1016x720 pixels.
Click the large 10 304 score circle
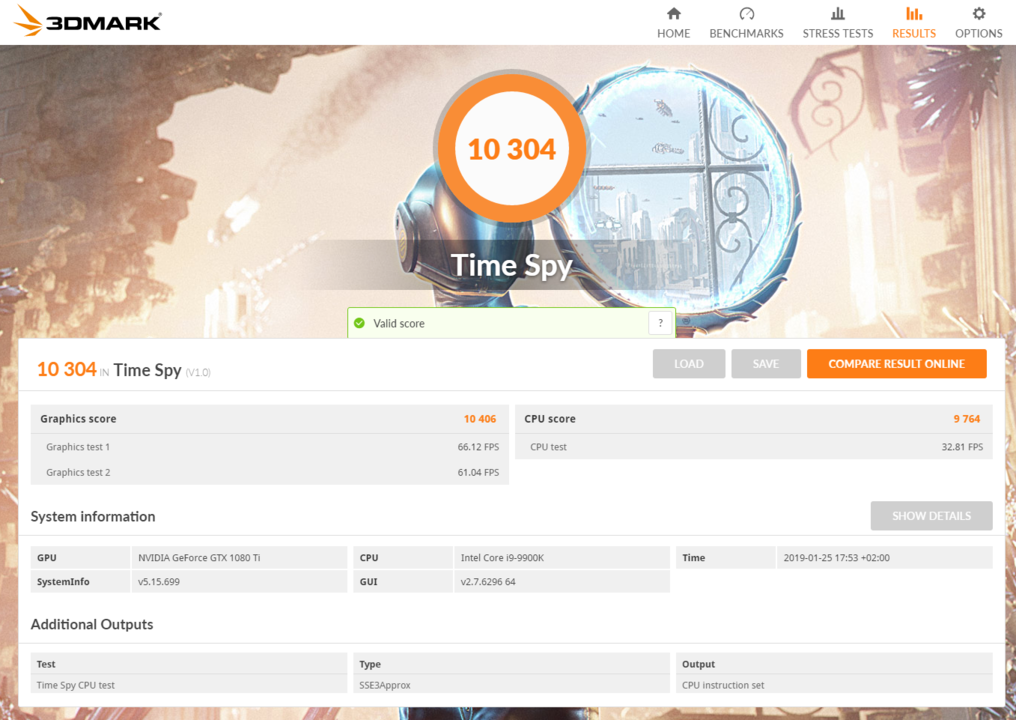512,149
